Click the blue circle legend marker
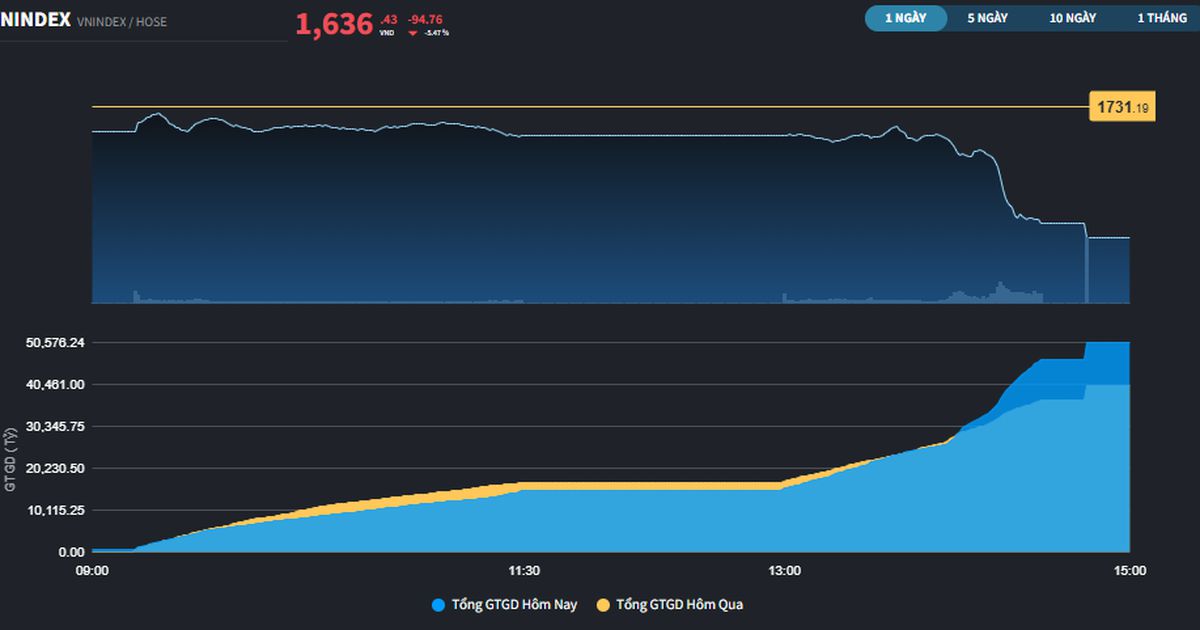This screenshot has height=630, width=1200. 438,605
